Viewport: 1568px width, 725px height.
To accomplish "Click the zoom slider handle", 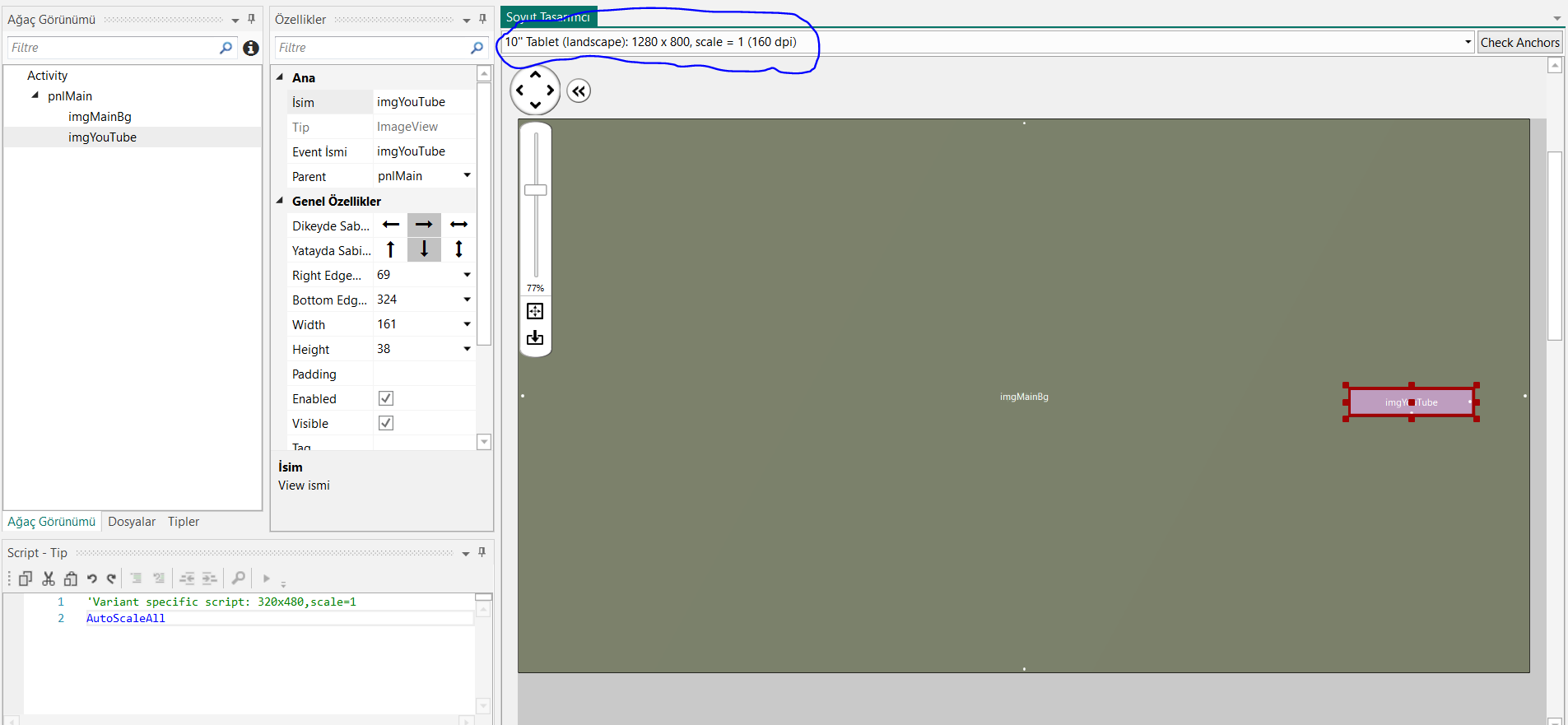I will click(x=536, y=190).
